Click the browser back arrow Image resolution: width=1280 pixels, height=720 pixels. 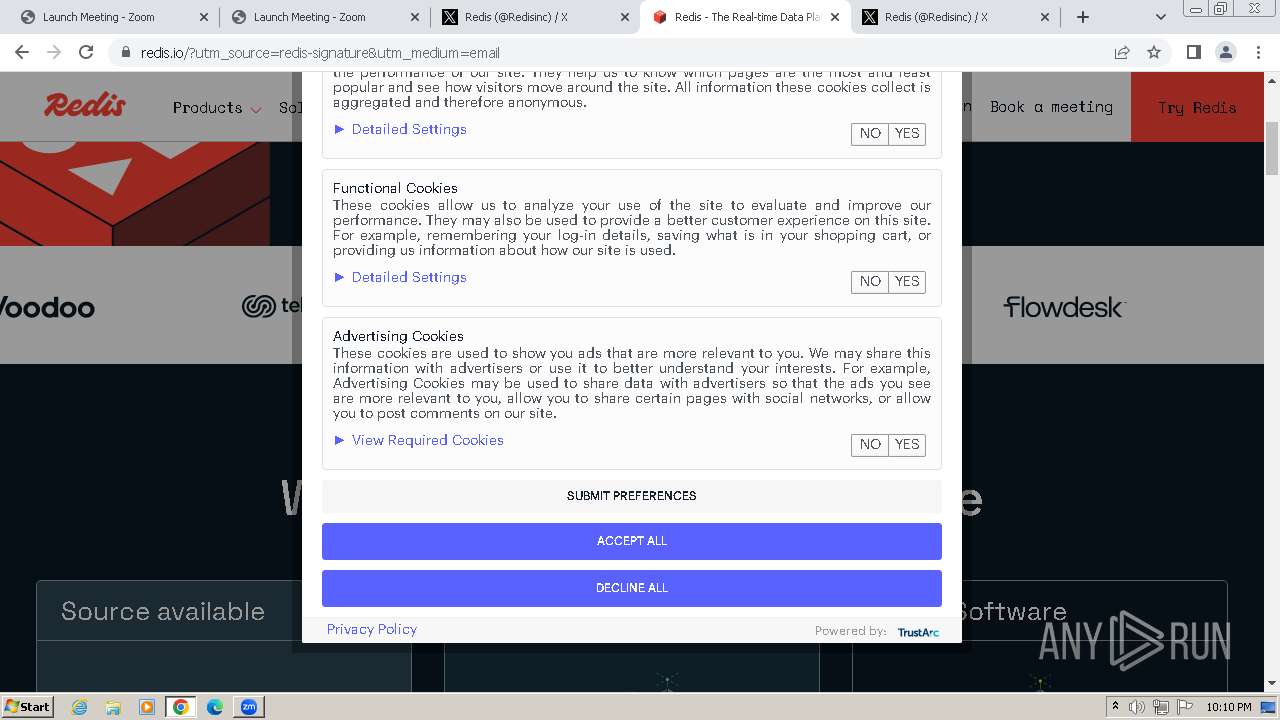(22, 52)
